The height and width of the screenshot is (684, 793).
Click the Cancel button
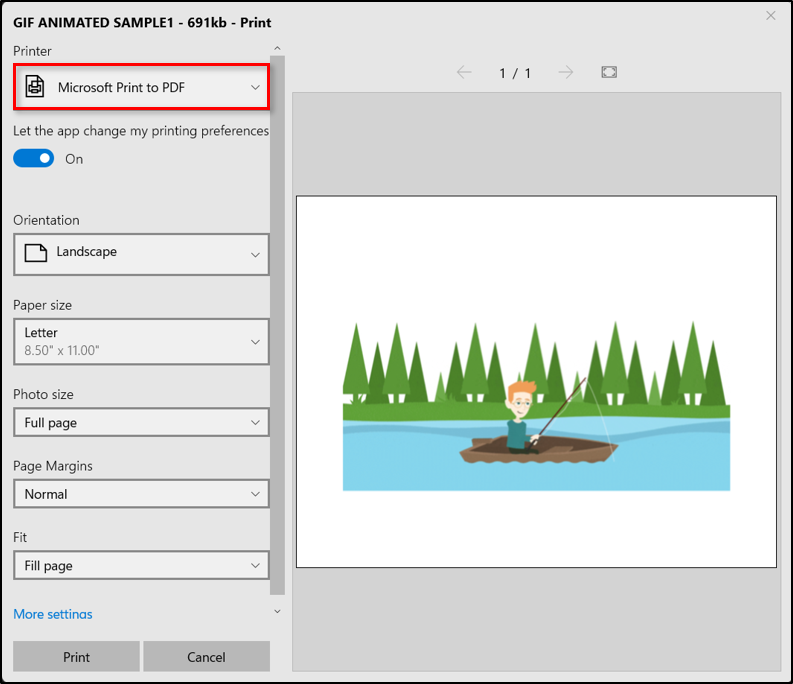(x=206, y=657)
